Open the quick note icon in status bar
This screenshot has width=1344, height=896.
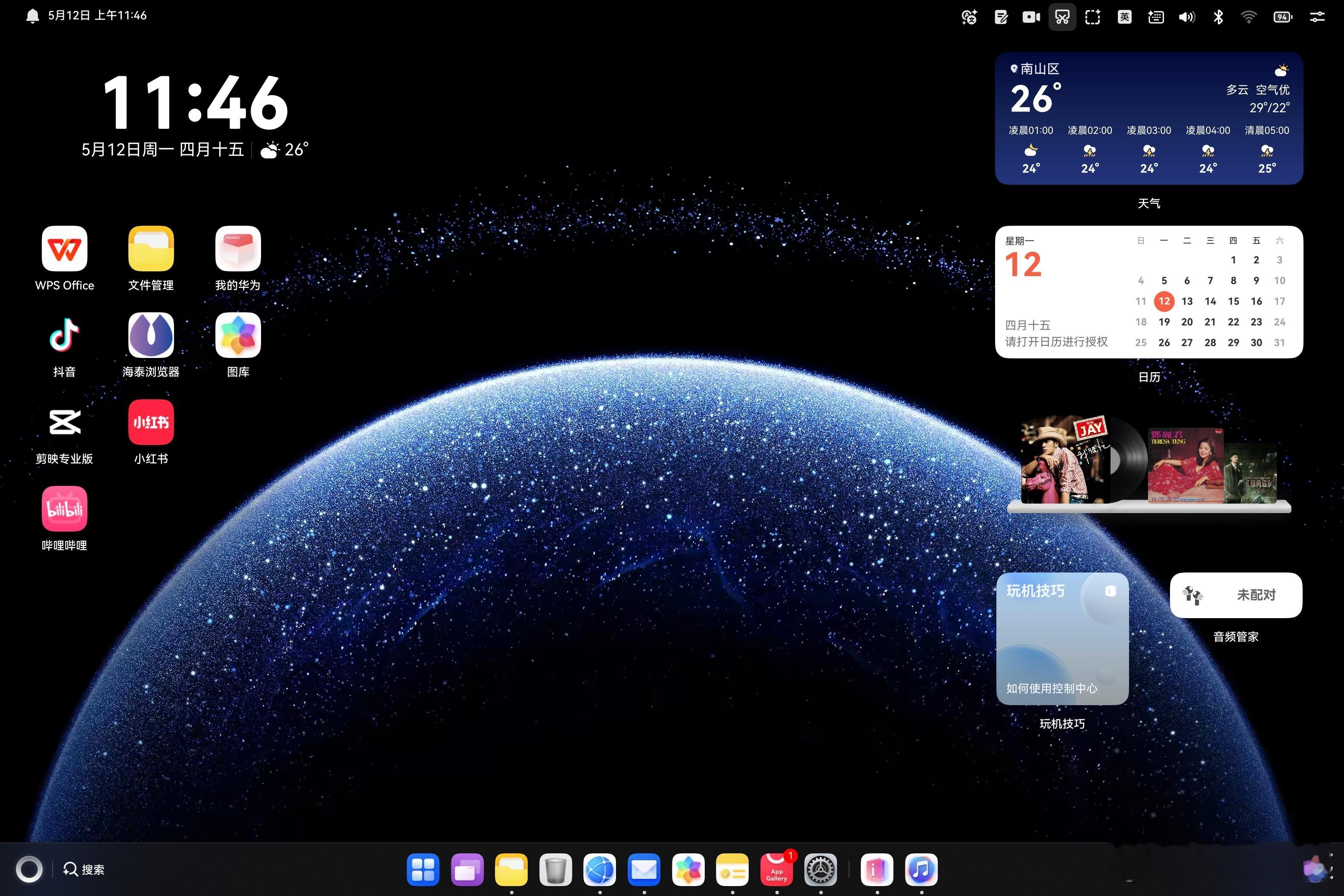pos(1001,17)
